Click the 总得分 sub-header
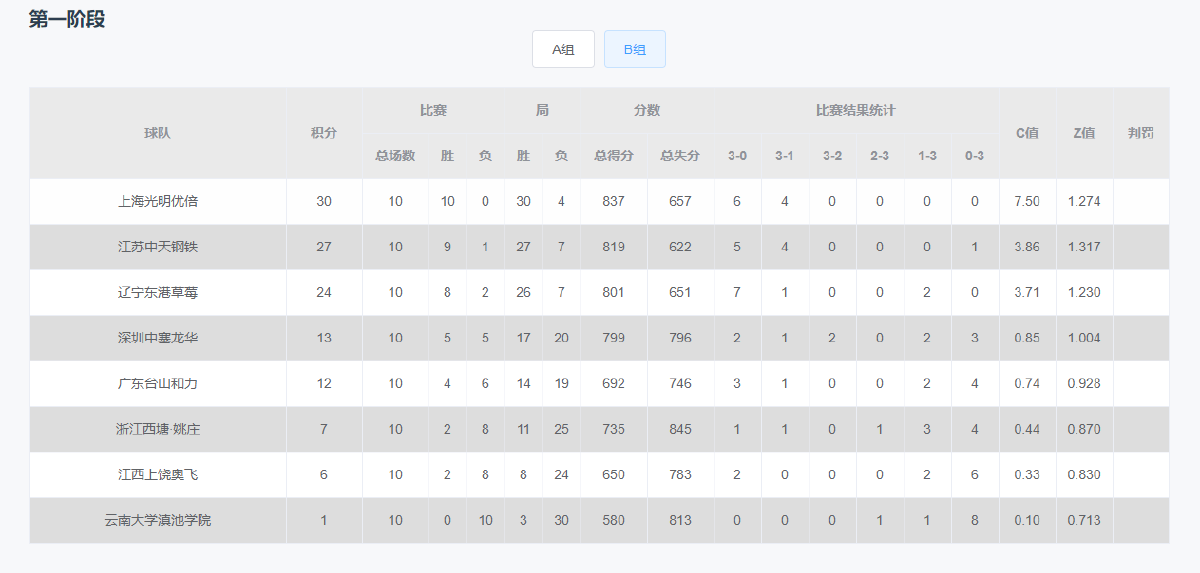The image size is (1200, 573). pos(614,156)
